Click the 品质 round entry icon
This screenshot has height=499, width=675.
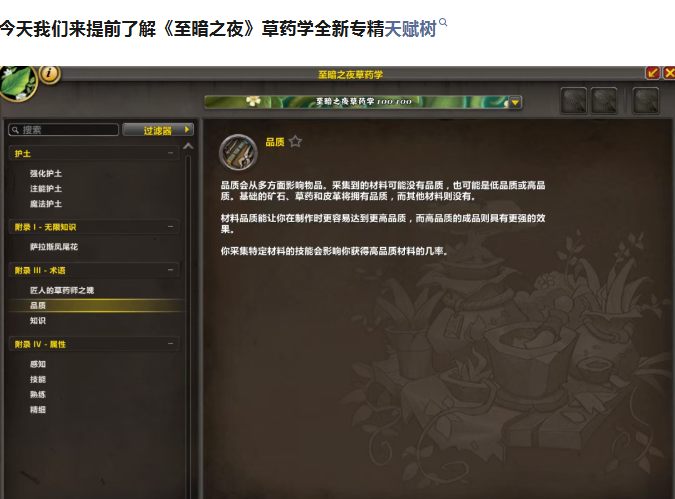[238, 152]
